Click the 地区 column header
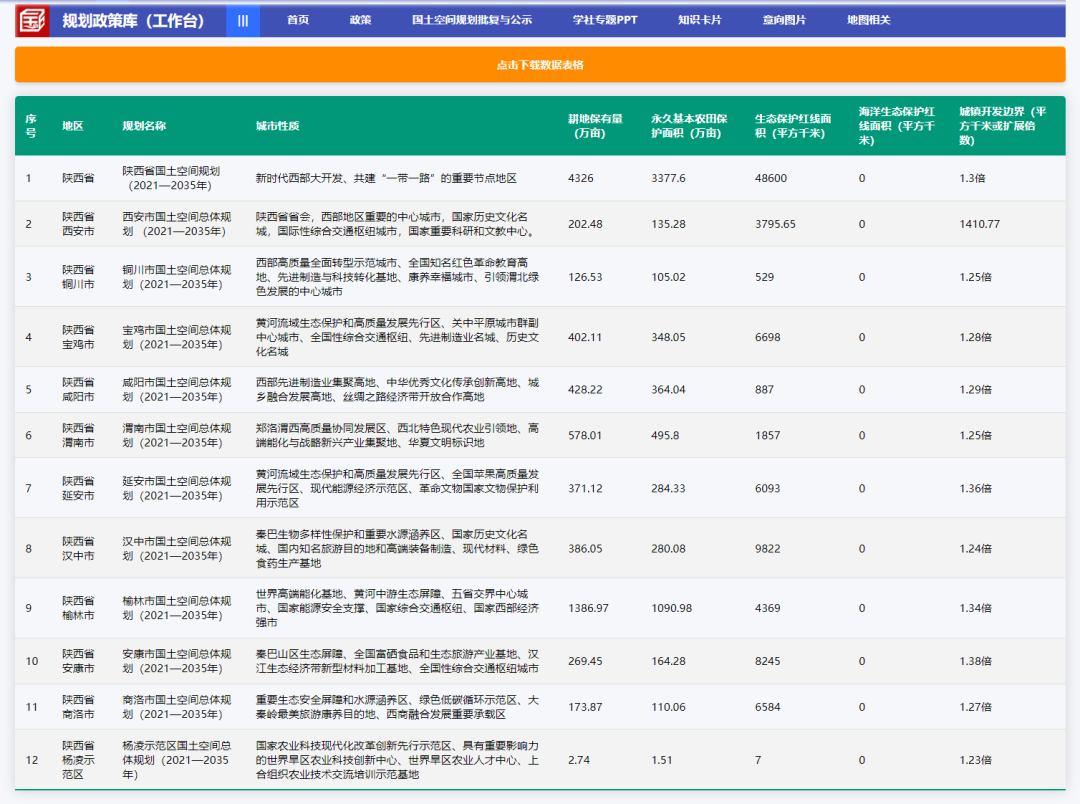 72,126
